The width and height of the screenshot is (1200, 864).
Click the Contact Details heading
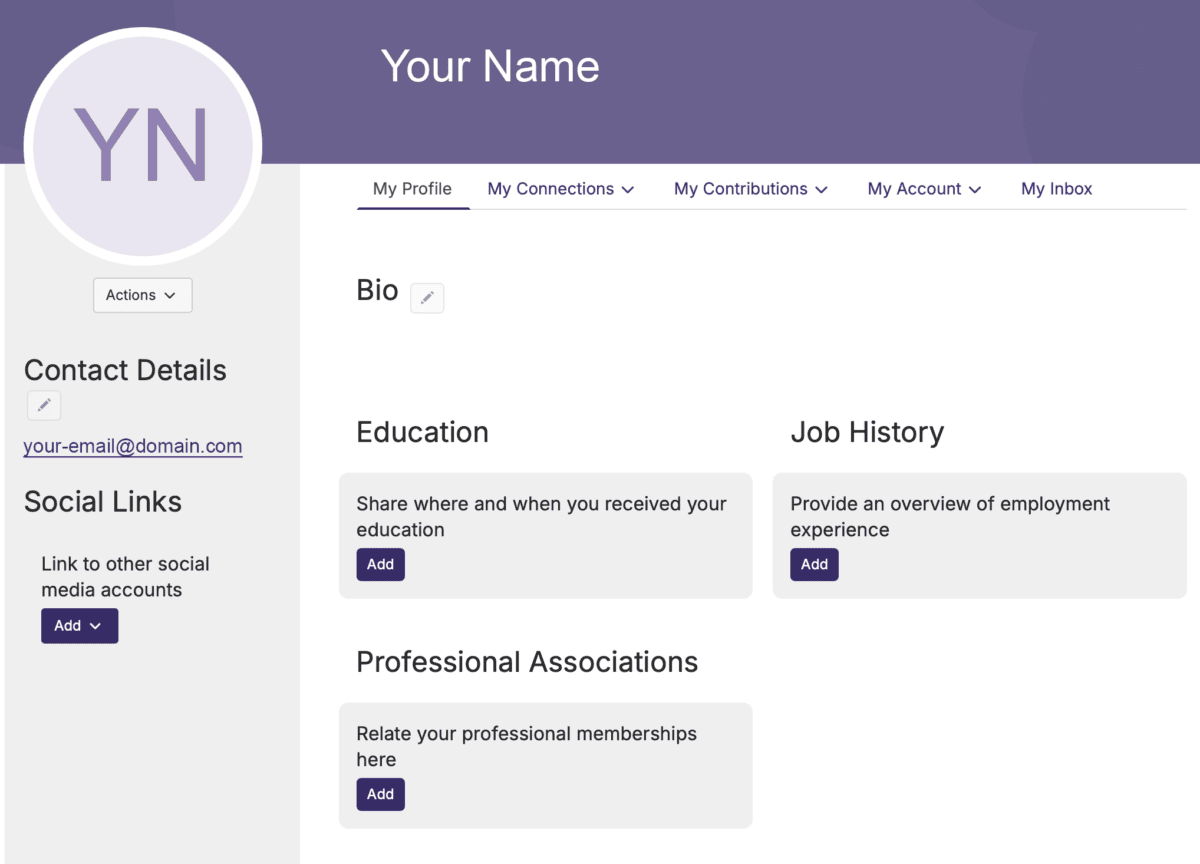[125, 370]
